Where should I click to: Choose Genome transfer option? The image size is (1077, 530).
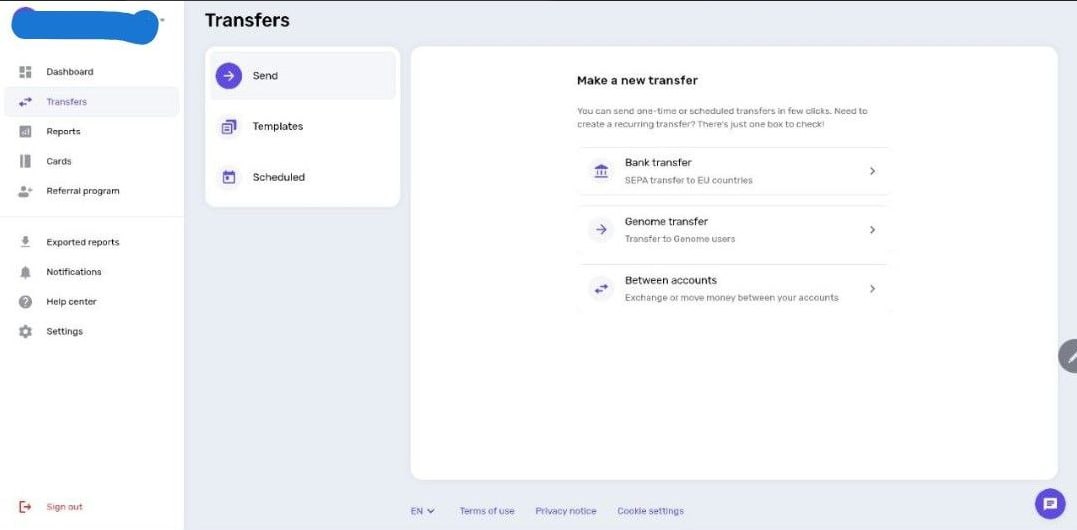click(x=734, y=230)
